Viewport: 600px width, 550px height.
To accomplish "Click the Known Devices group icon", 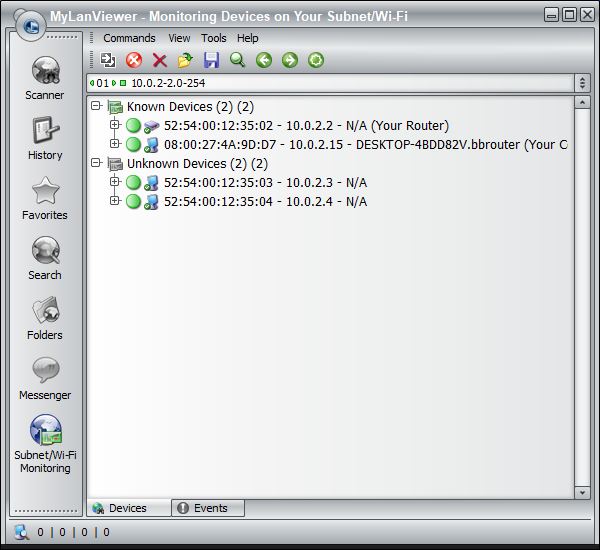I will 115,107.
